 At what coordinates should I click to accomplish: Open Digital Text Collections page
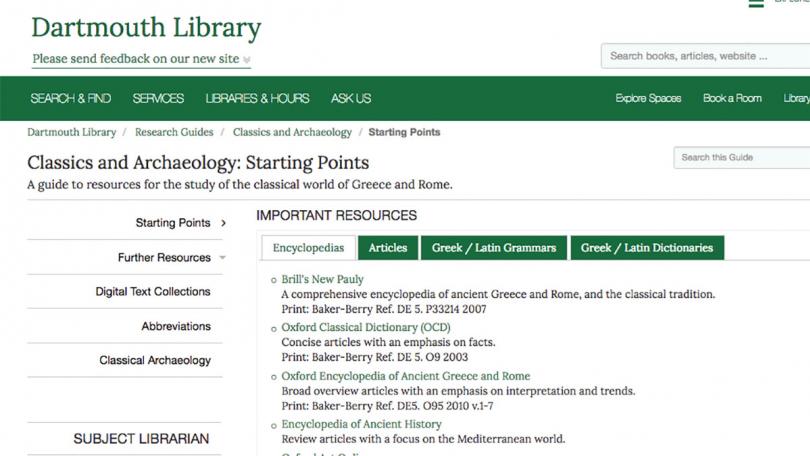153,291
